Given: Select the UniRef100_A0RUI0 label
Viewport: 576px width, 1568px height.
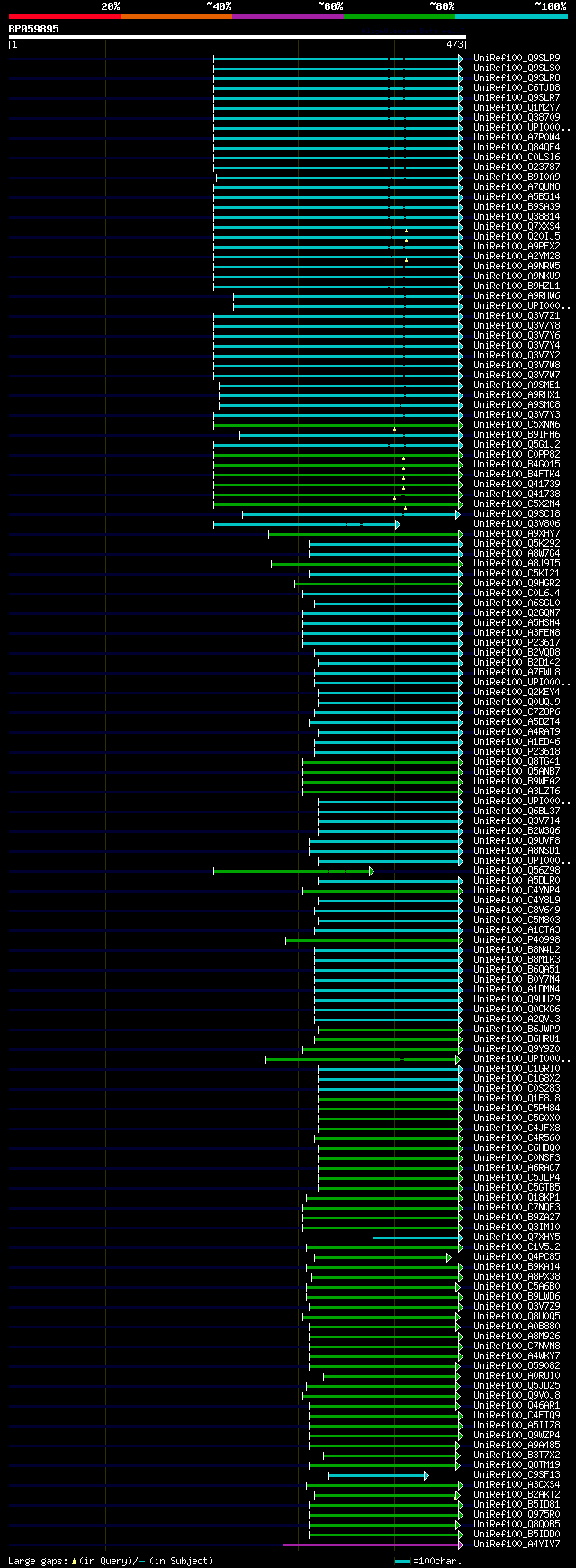Looking at the screenshot, I should click(x=517, y=1375).
